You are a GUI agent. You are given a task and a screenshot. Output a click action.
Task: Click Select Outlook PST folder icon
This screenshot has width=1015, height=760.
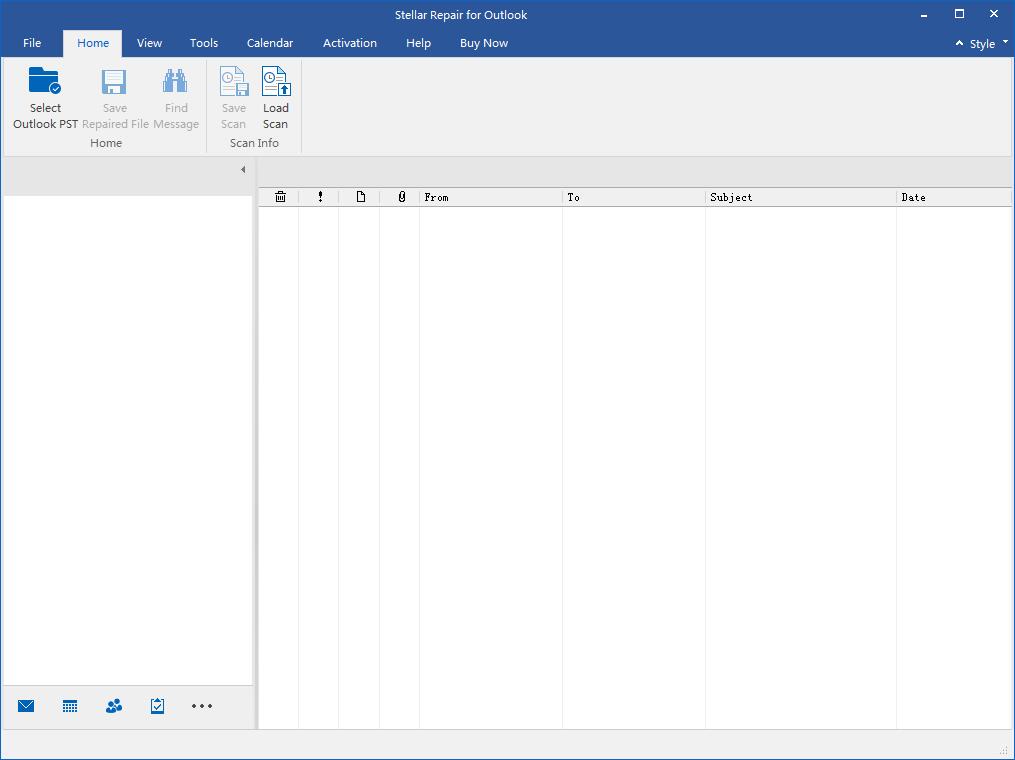pyautogui.click(x=45, y=81)
